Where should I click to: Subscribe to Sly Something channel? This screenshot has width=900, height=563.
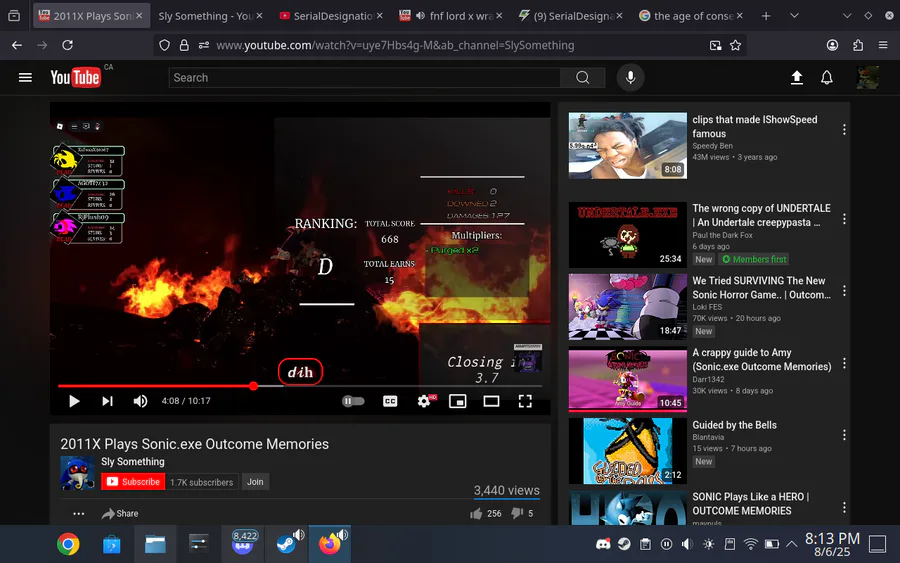(133, 482)
